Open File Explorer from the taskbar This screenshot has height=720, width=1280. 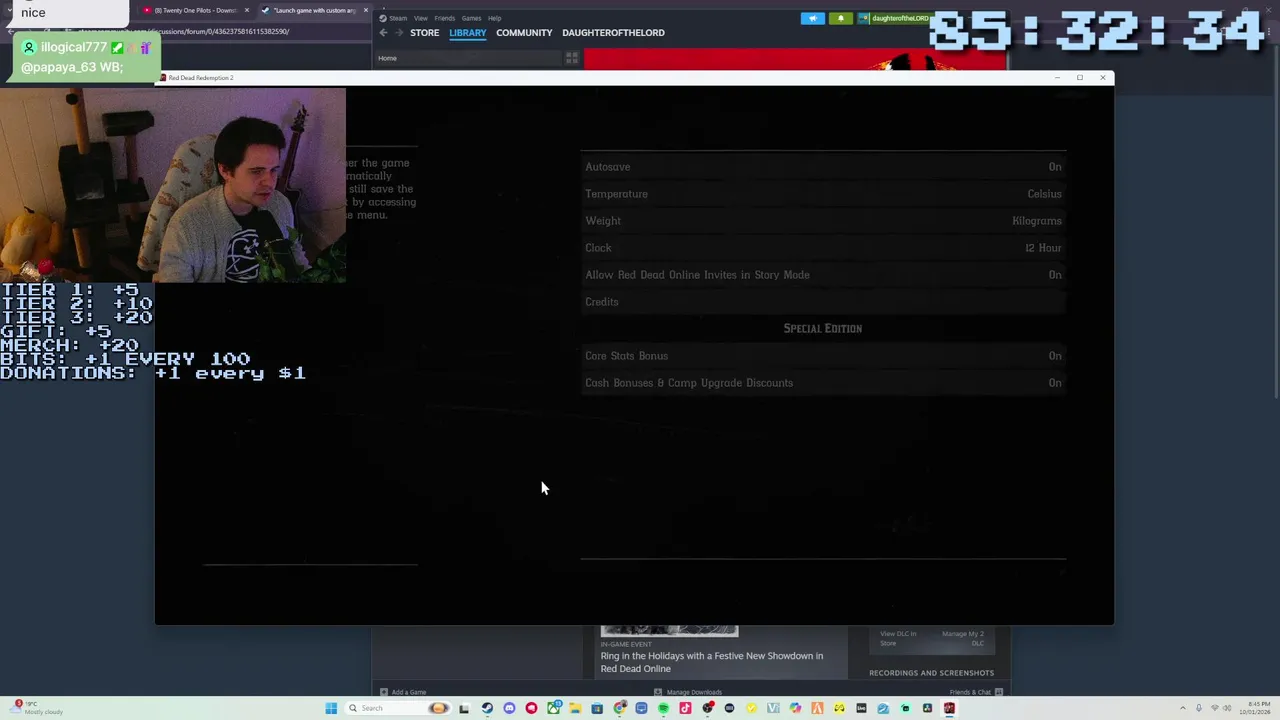575,708
